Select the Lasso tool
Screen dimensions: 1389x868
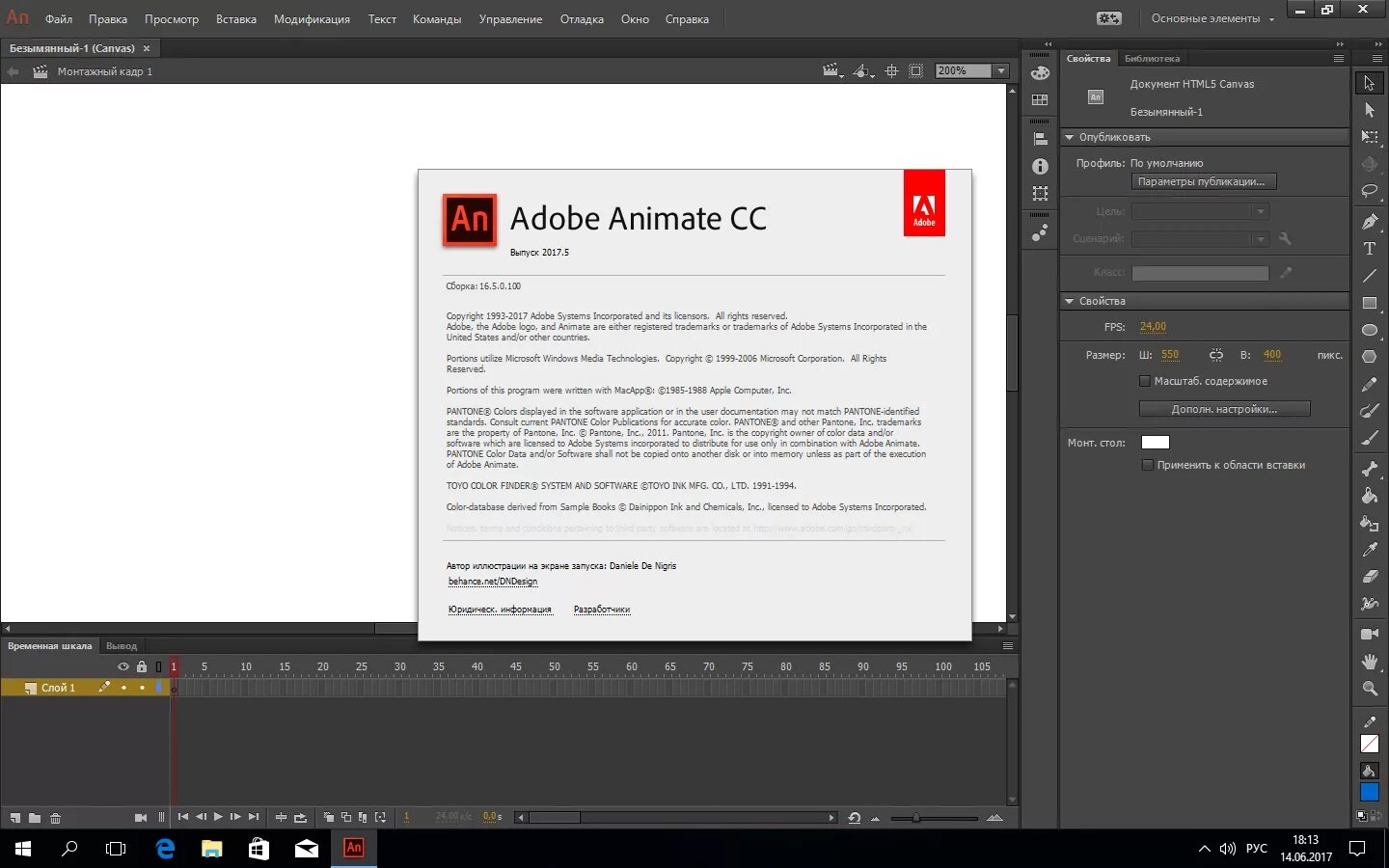coord(1370,191)
